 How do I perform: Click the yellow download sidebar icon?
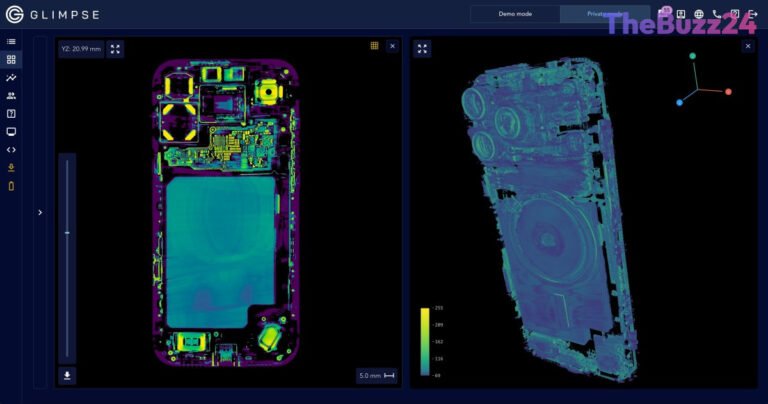point(11,168)
